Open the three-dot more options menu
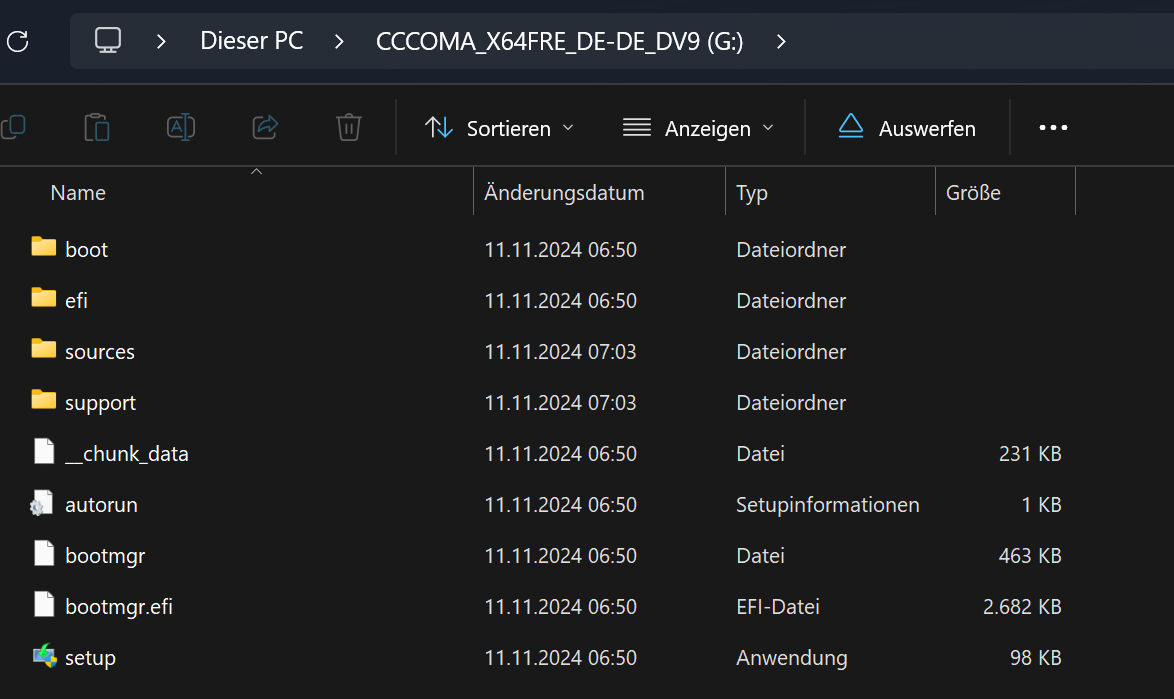1174x699 pixels. pyautogui.click(x=1053, y=128)
